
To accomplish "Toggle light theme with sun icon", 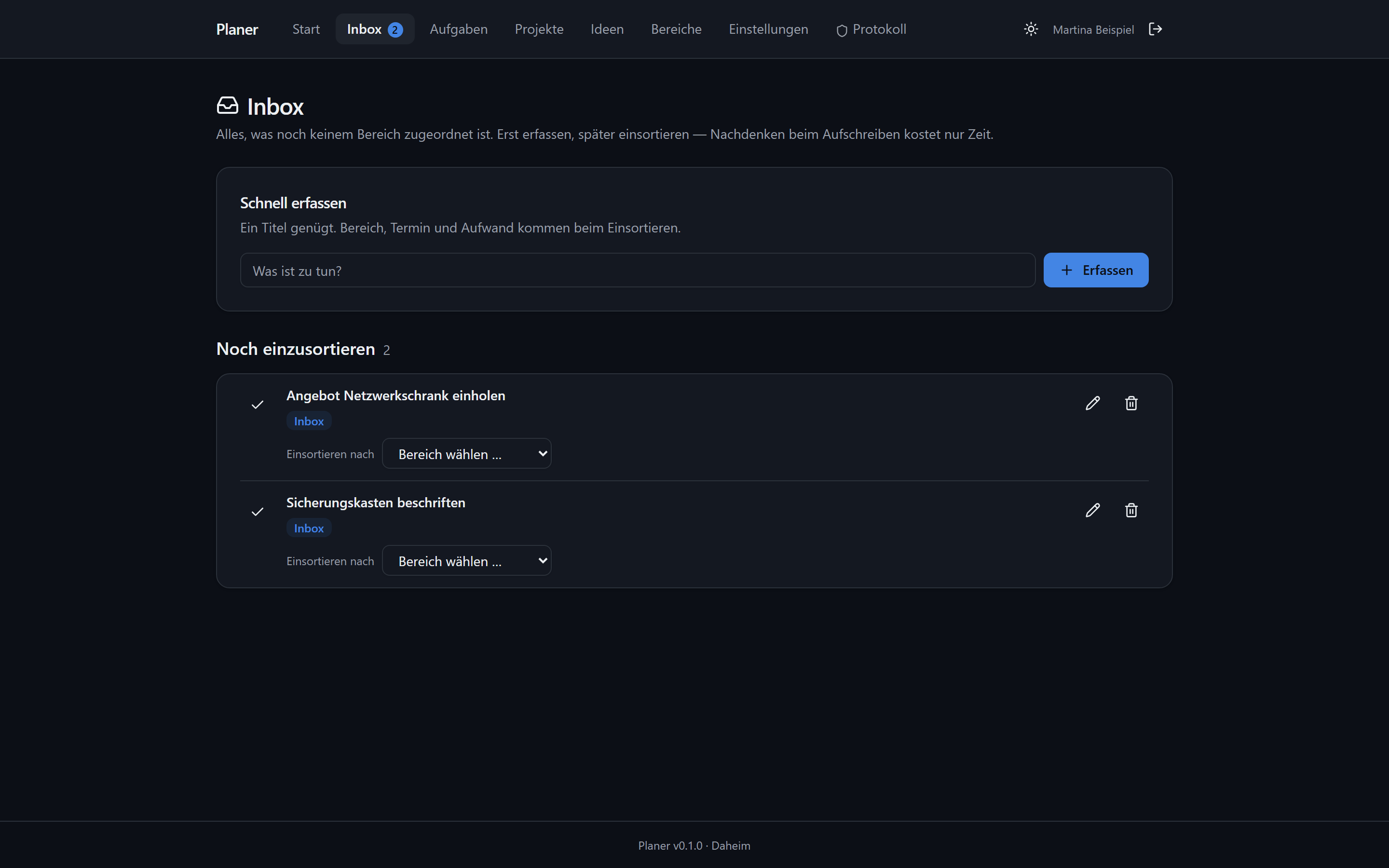I will click(x=1031, y=29).
